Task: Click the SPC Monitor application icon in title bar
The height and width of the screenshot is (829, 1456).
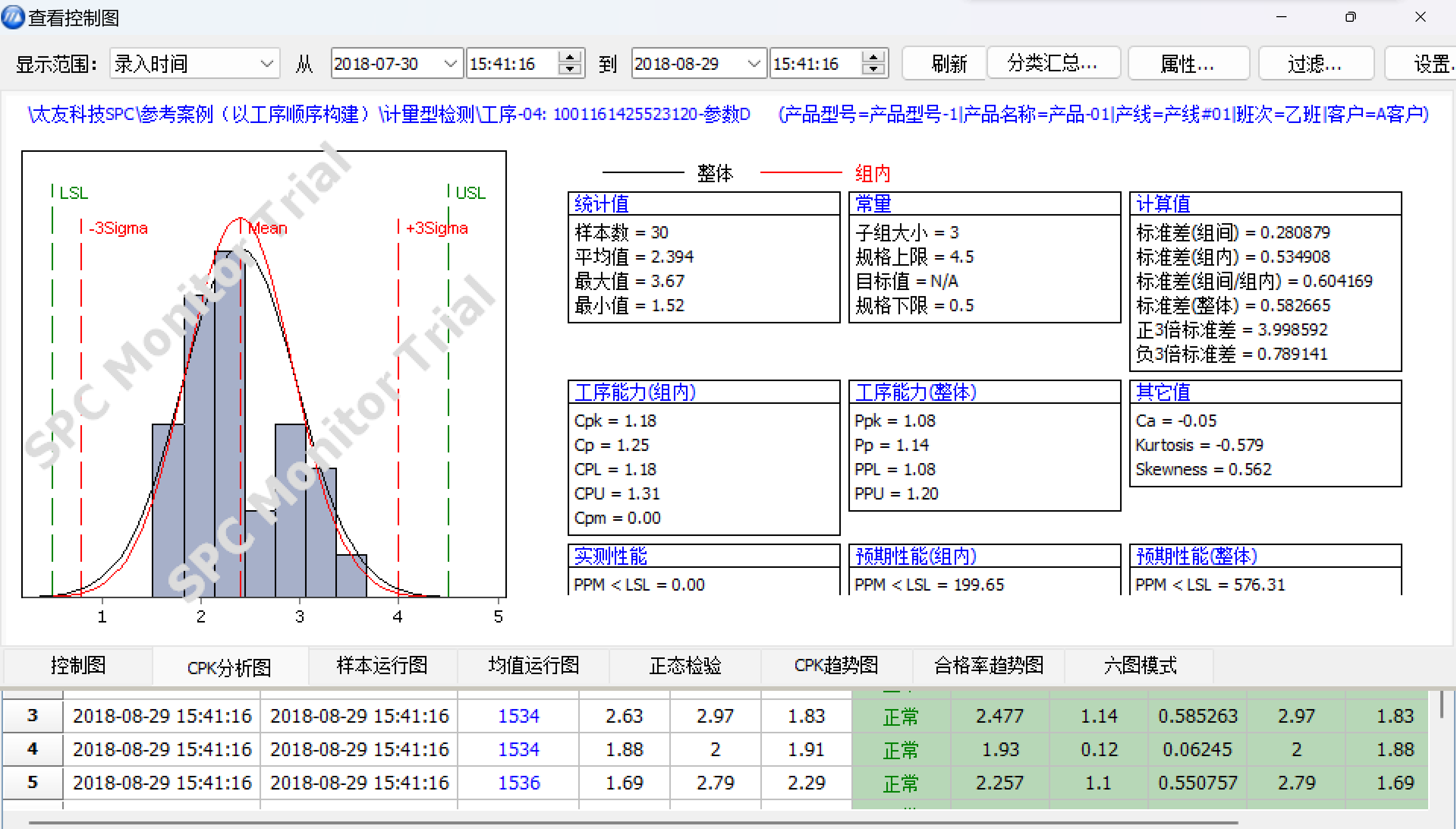Action: (x=13, y=17)
